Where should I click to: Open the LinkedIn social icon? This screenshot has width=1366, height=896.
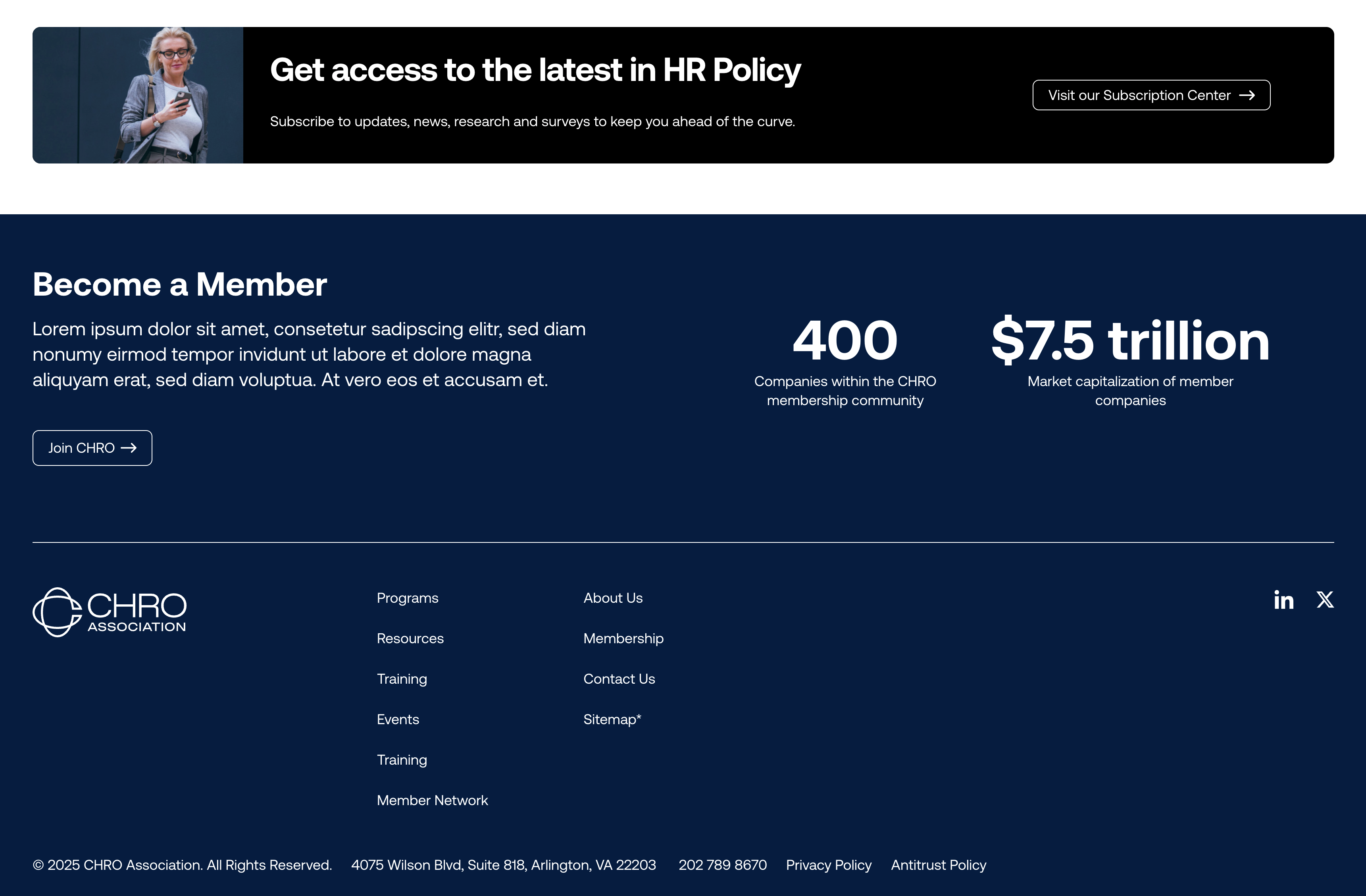click(1283, 600)
